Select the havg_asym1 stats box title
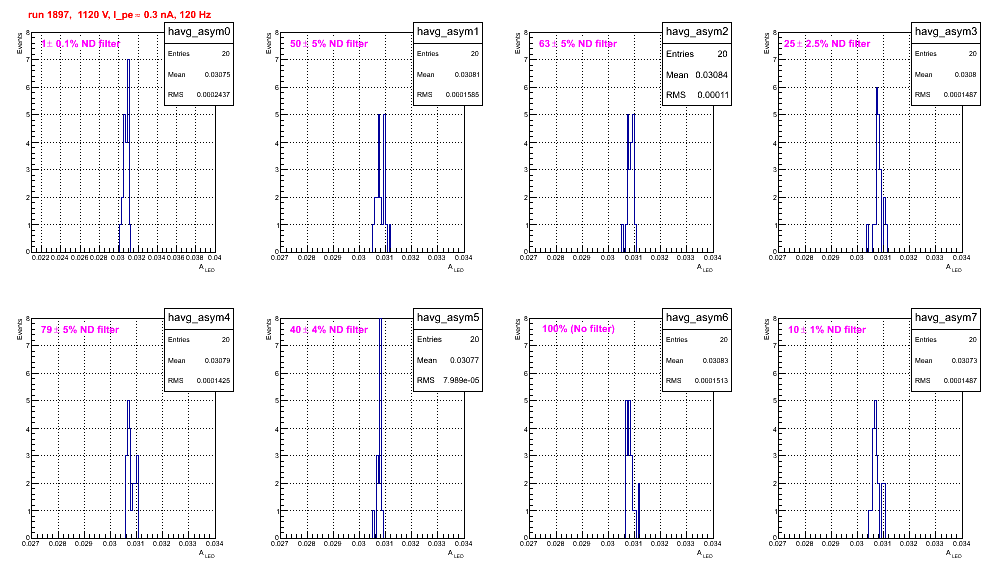996x572 pixels. 448,32
